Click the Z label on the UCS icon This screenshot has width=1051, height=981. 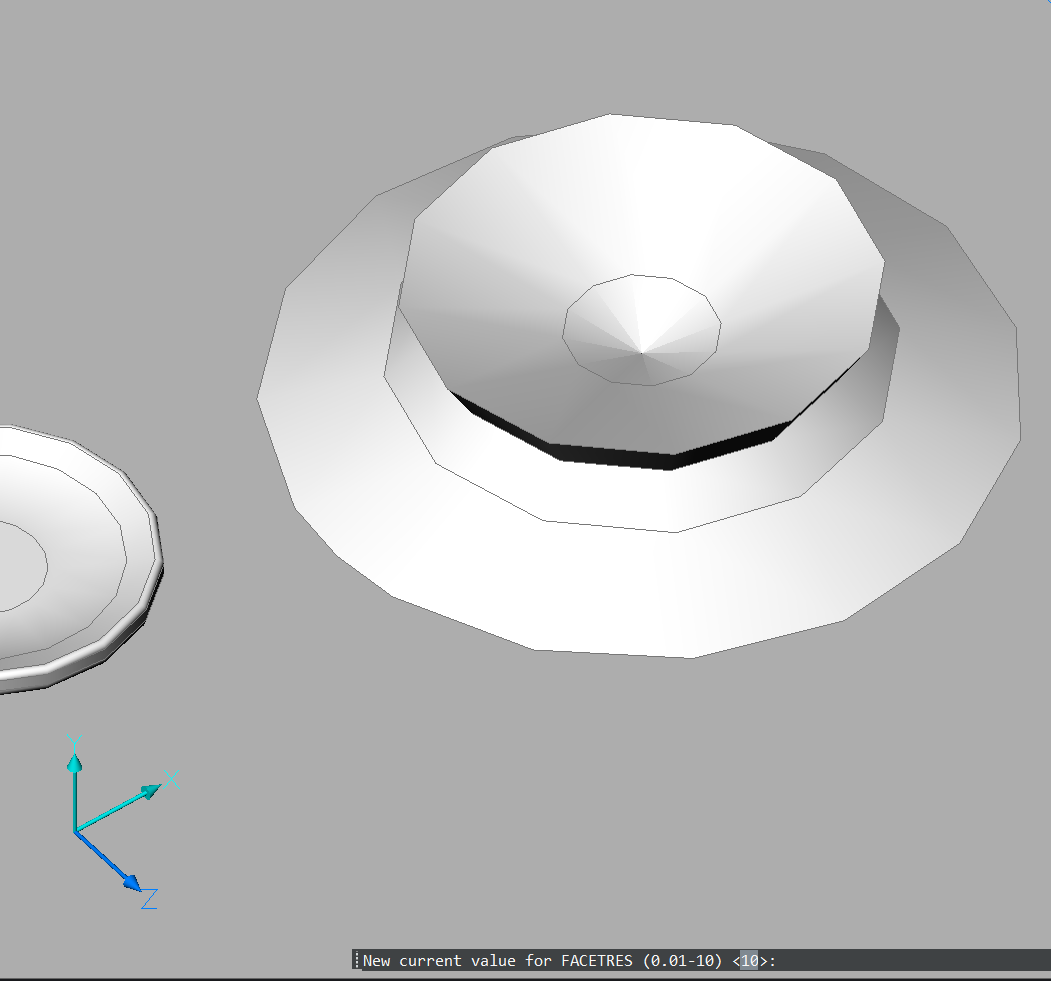point(149,899)
